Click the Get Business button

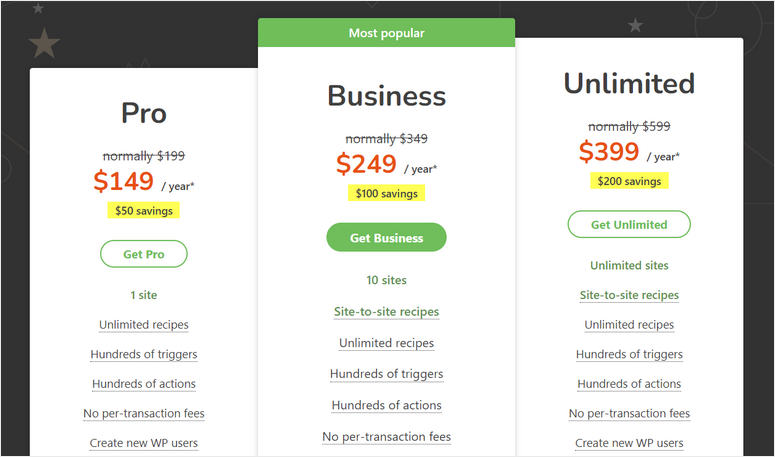tap(386, 238)
